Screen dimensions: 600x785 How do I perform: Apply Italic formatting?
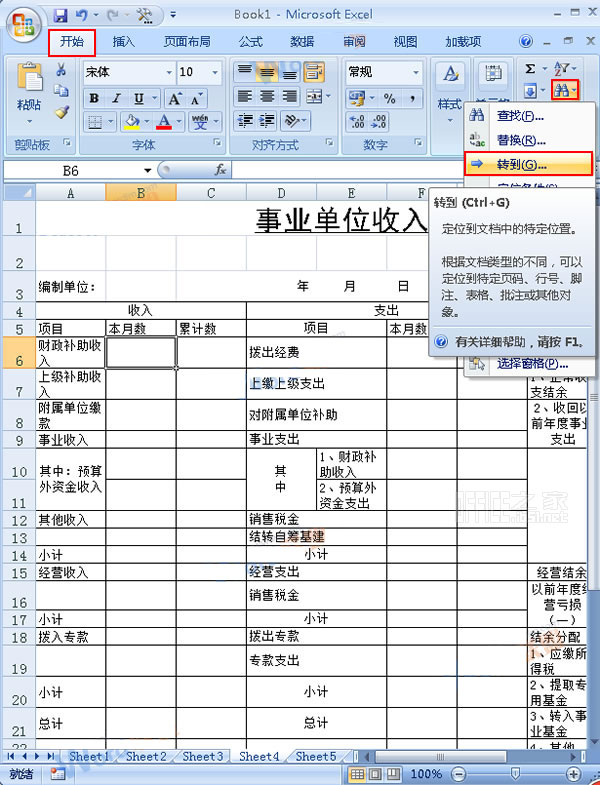116,99
